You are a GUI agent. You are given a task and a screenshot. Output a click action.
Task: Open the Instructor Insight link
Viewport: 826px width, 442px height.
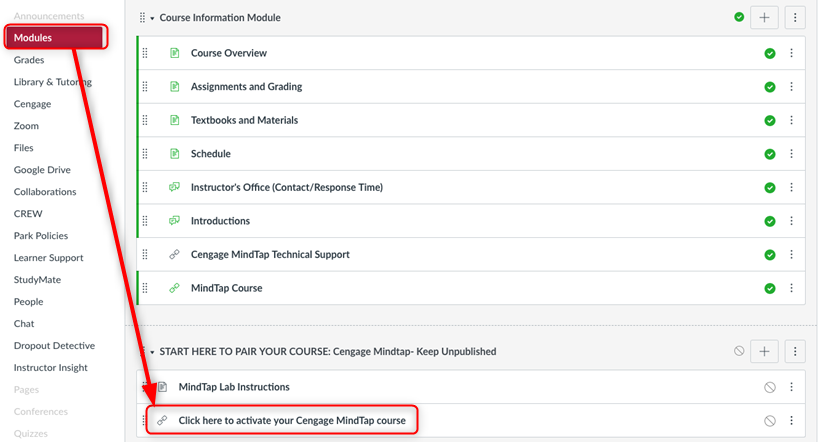click(x=51, y=368)
